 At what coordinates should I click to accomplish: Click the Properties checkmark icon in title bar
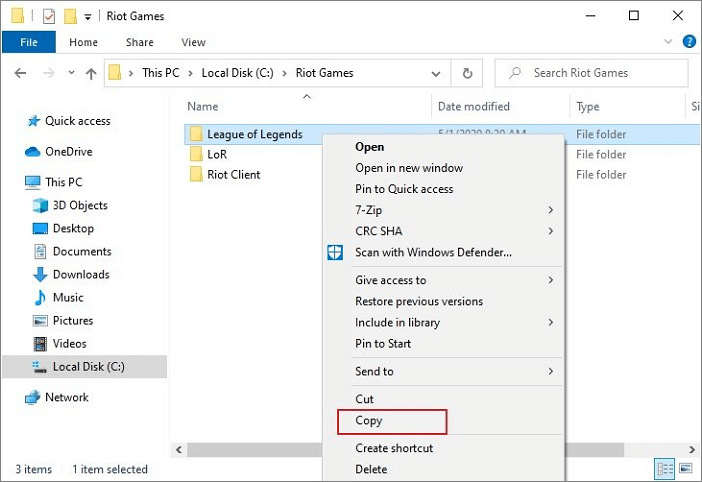[46, 16]
